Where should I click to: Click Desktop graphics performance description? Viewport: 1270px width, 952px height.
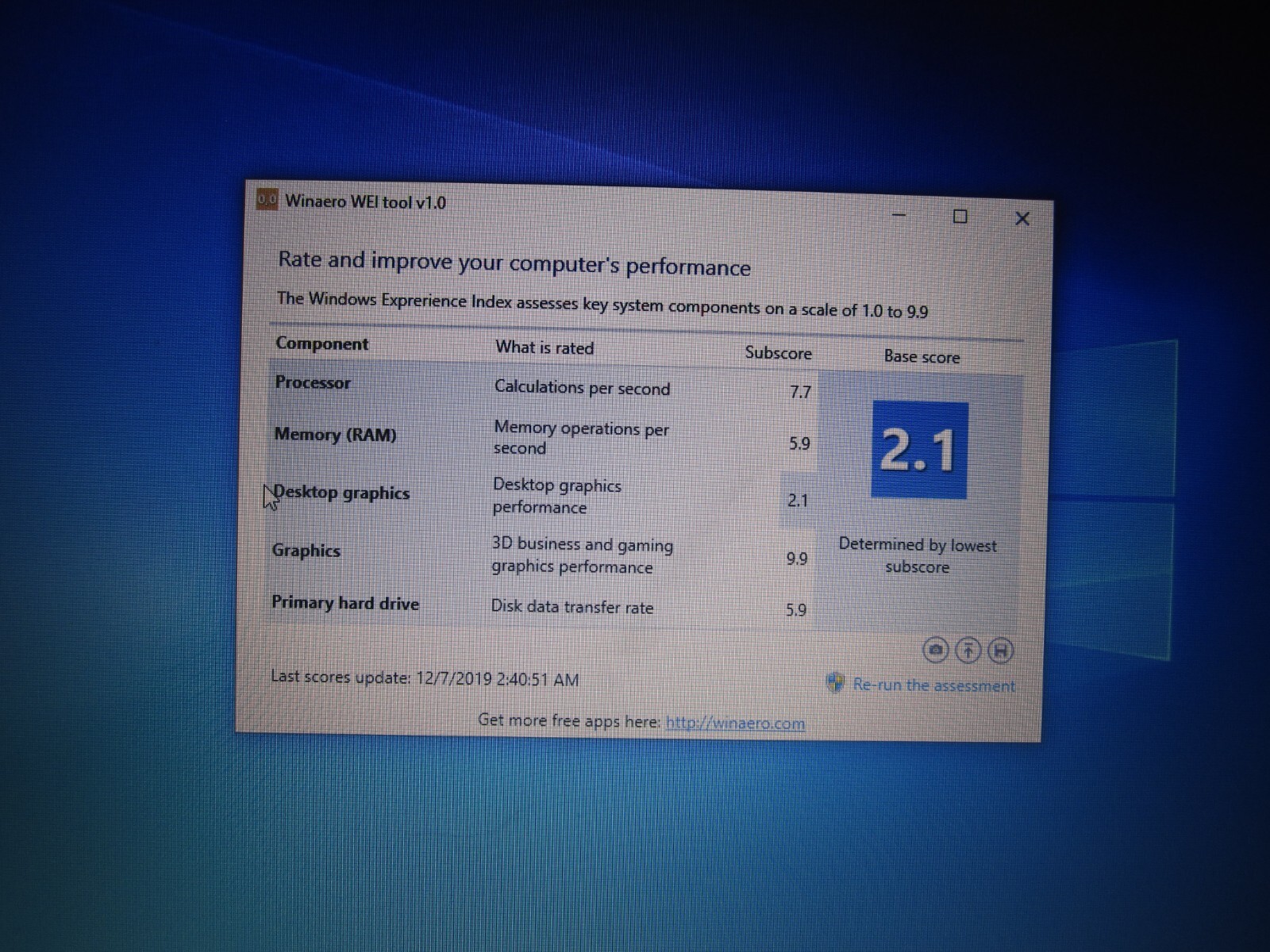click(556, 496)
